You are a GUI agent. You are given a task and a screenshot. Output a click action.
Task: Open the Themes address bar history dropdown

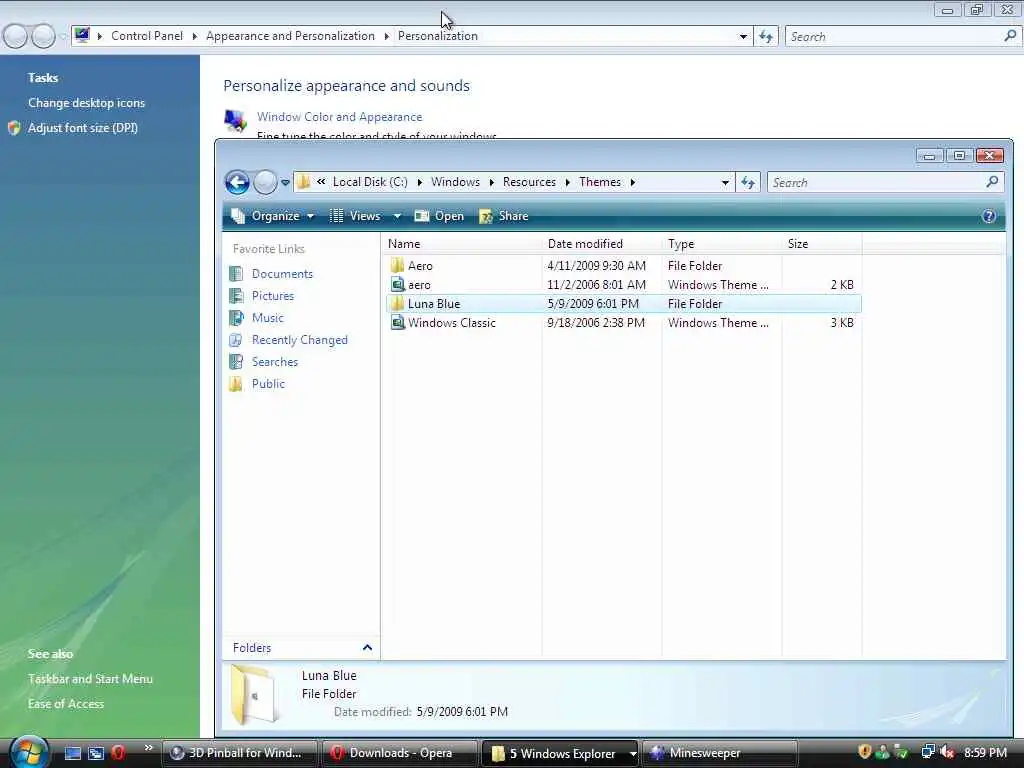coord(725,183)
